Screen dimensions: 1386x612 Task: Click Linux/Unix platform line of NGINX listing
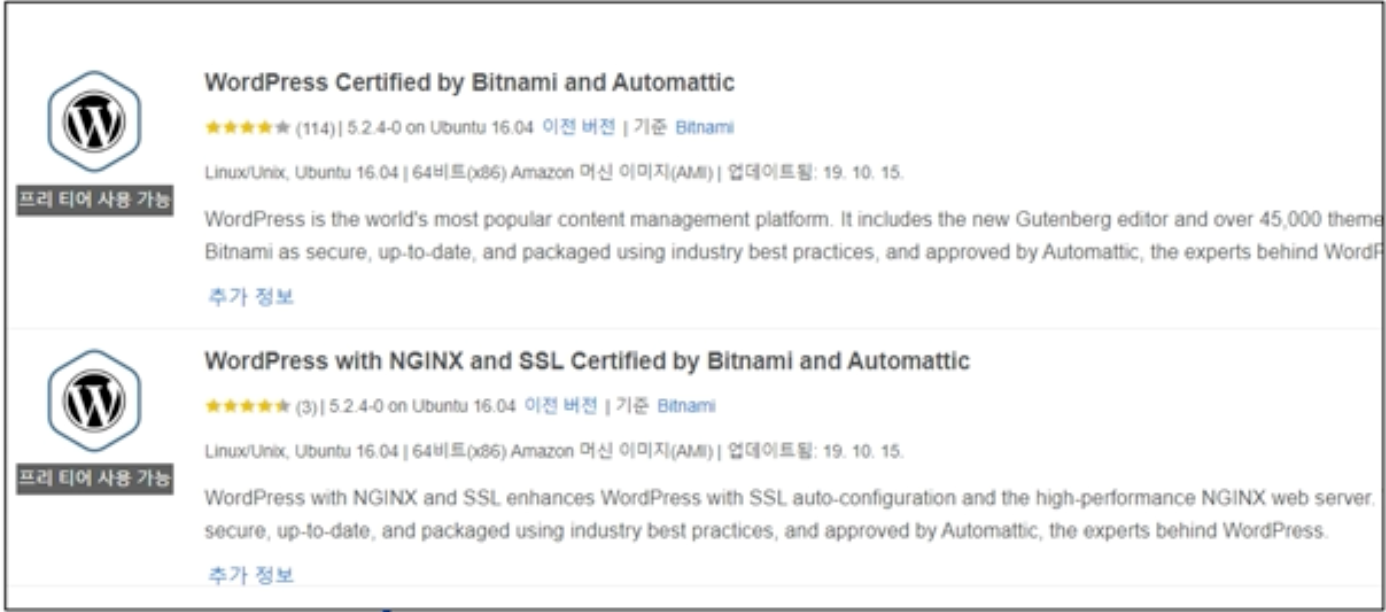(554, 451)
